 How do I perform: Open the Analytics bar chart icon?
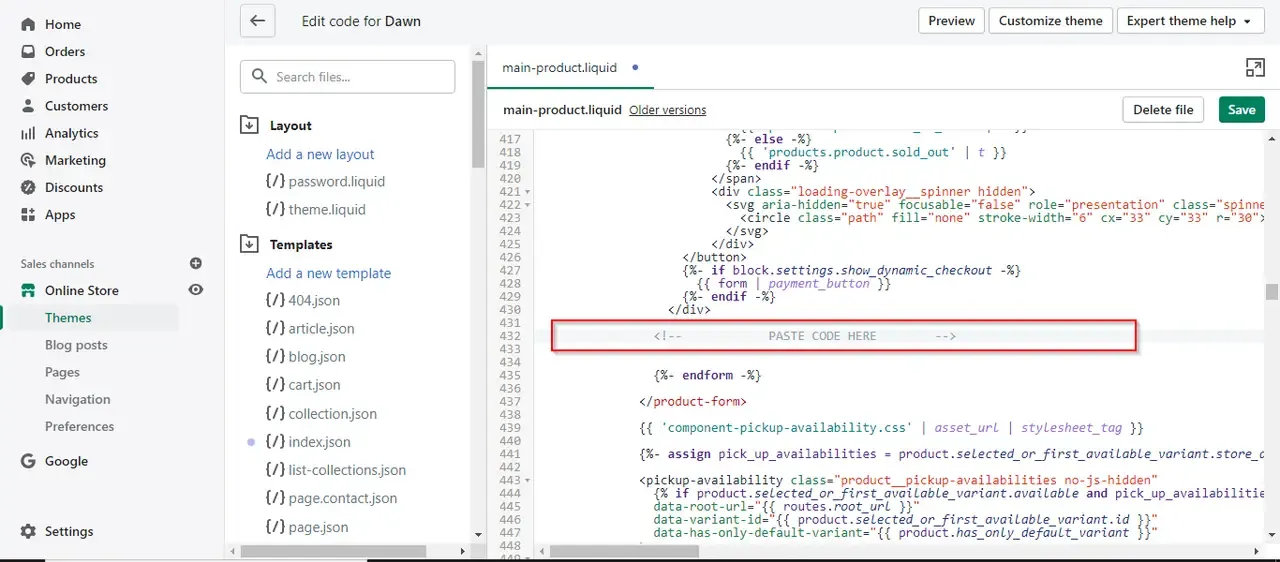click(x=28, y=133)
